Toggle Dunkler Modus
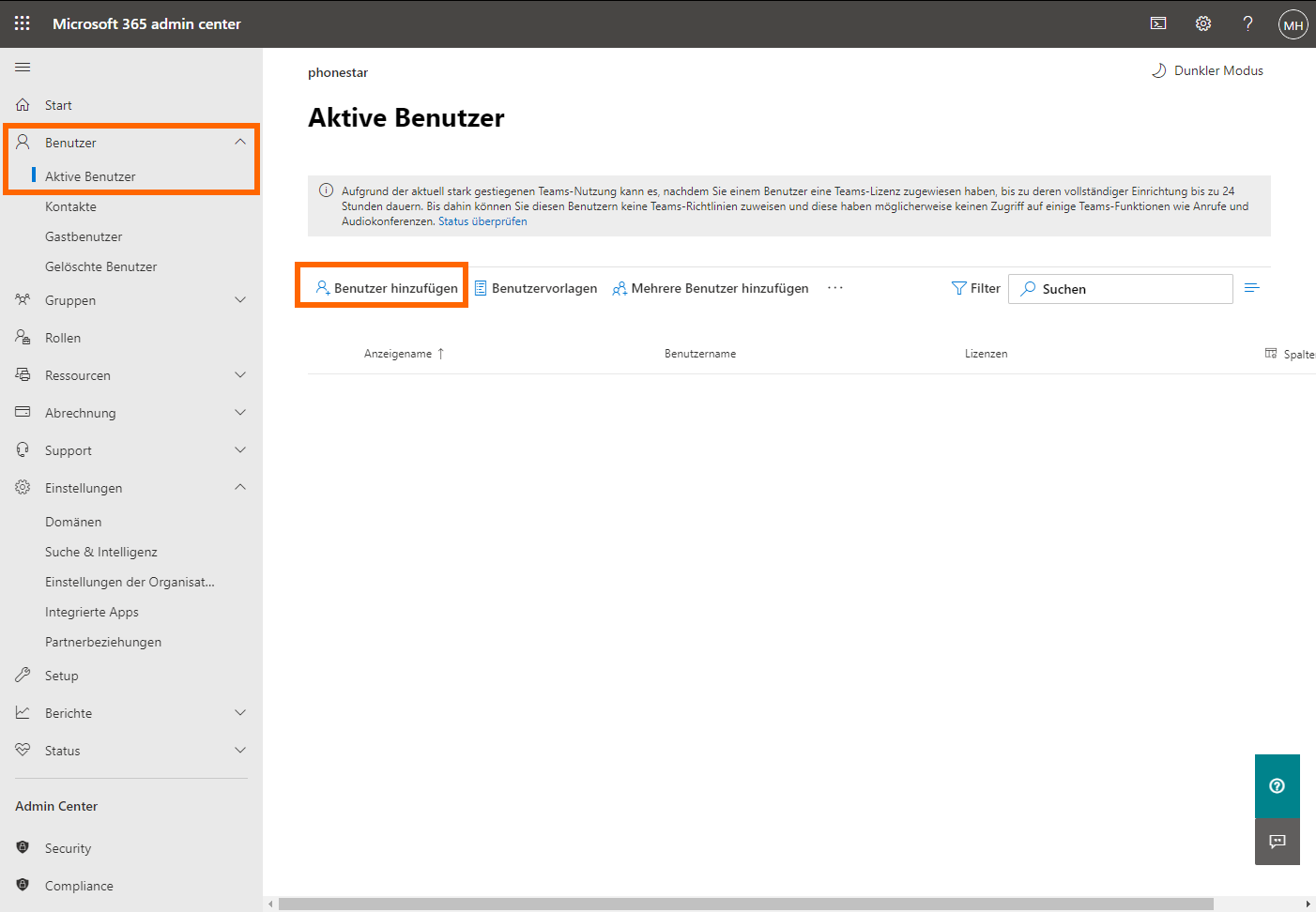 (1207, 70)
